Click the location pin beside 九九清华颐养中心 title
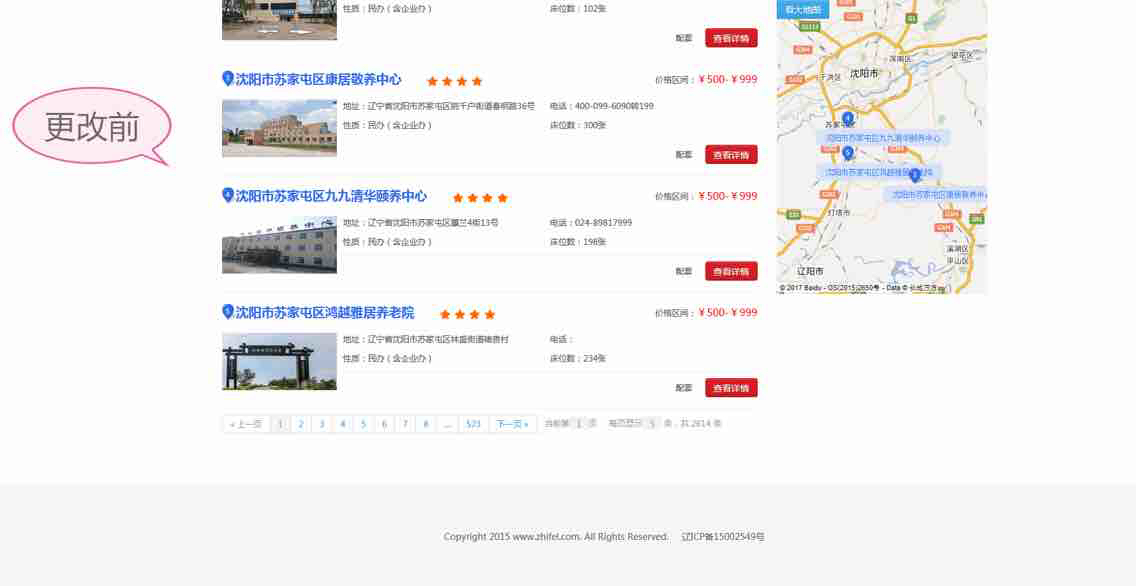Screen dimensions: 1136x586 pos(227,195)
